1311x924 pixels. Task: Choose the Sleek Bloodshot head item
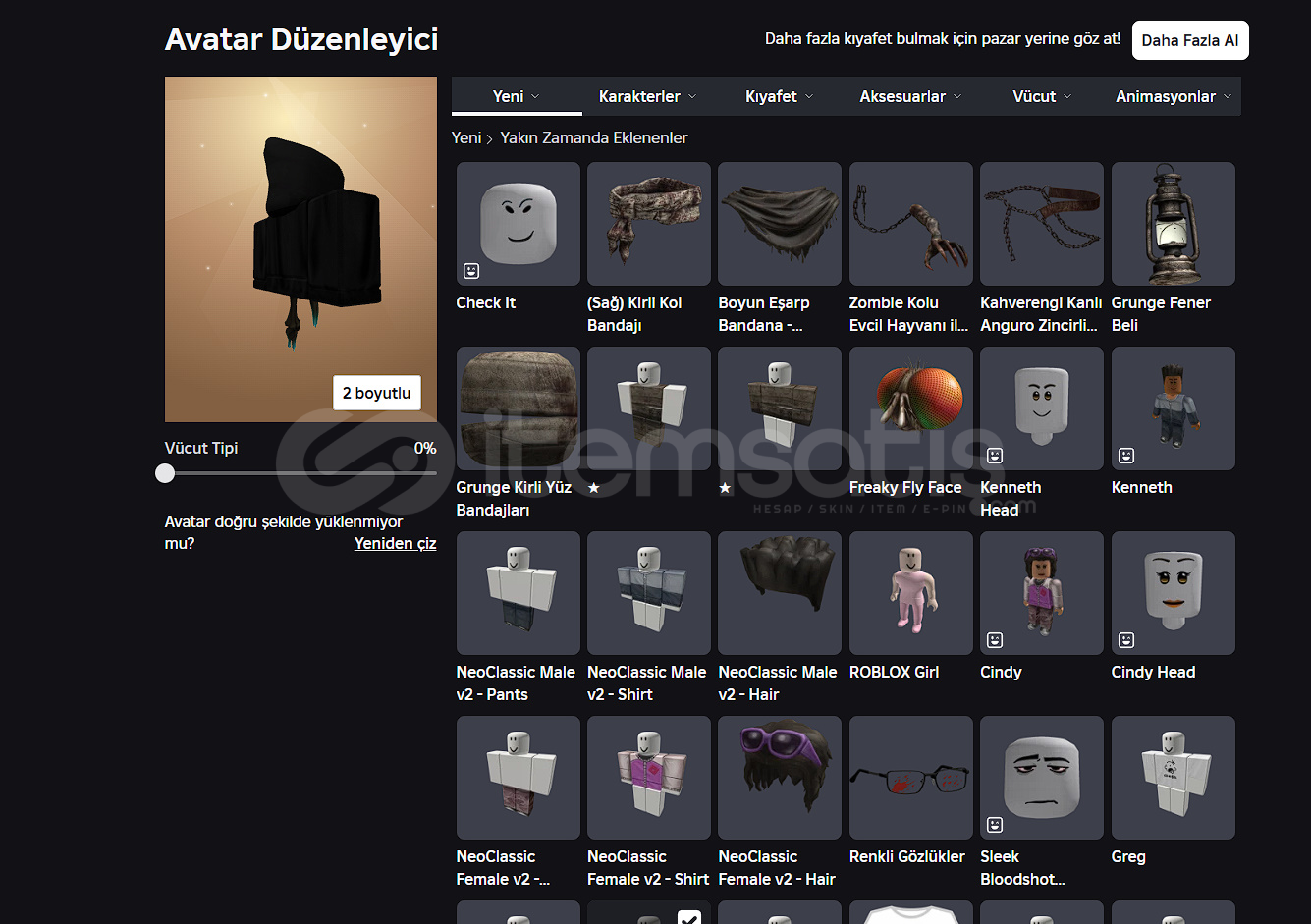coord(1041,778)
